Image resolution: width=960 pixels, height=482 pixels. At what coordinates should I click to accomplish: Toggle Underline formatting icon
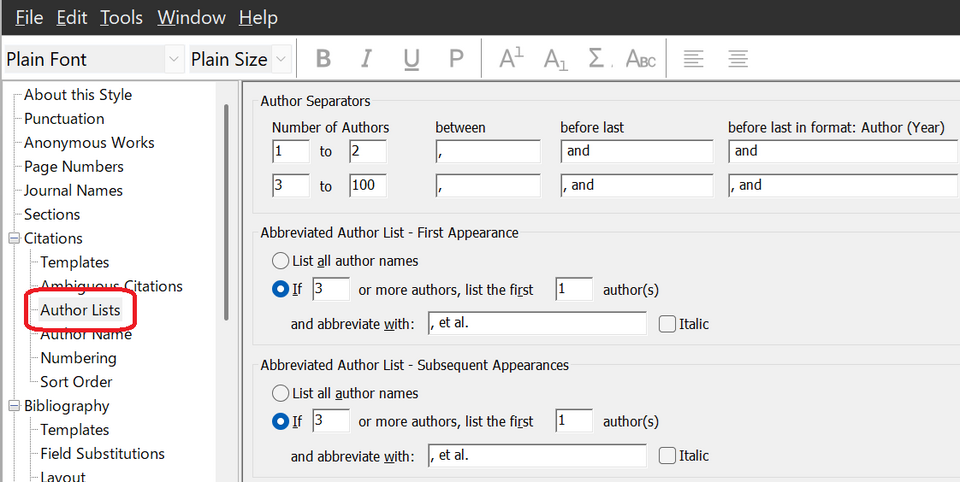(411, 59)
